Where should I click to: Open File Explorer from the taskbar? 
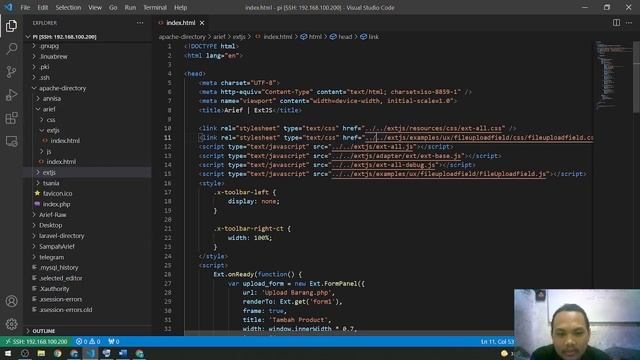(x=41, y=353)
